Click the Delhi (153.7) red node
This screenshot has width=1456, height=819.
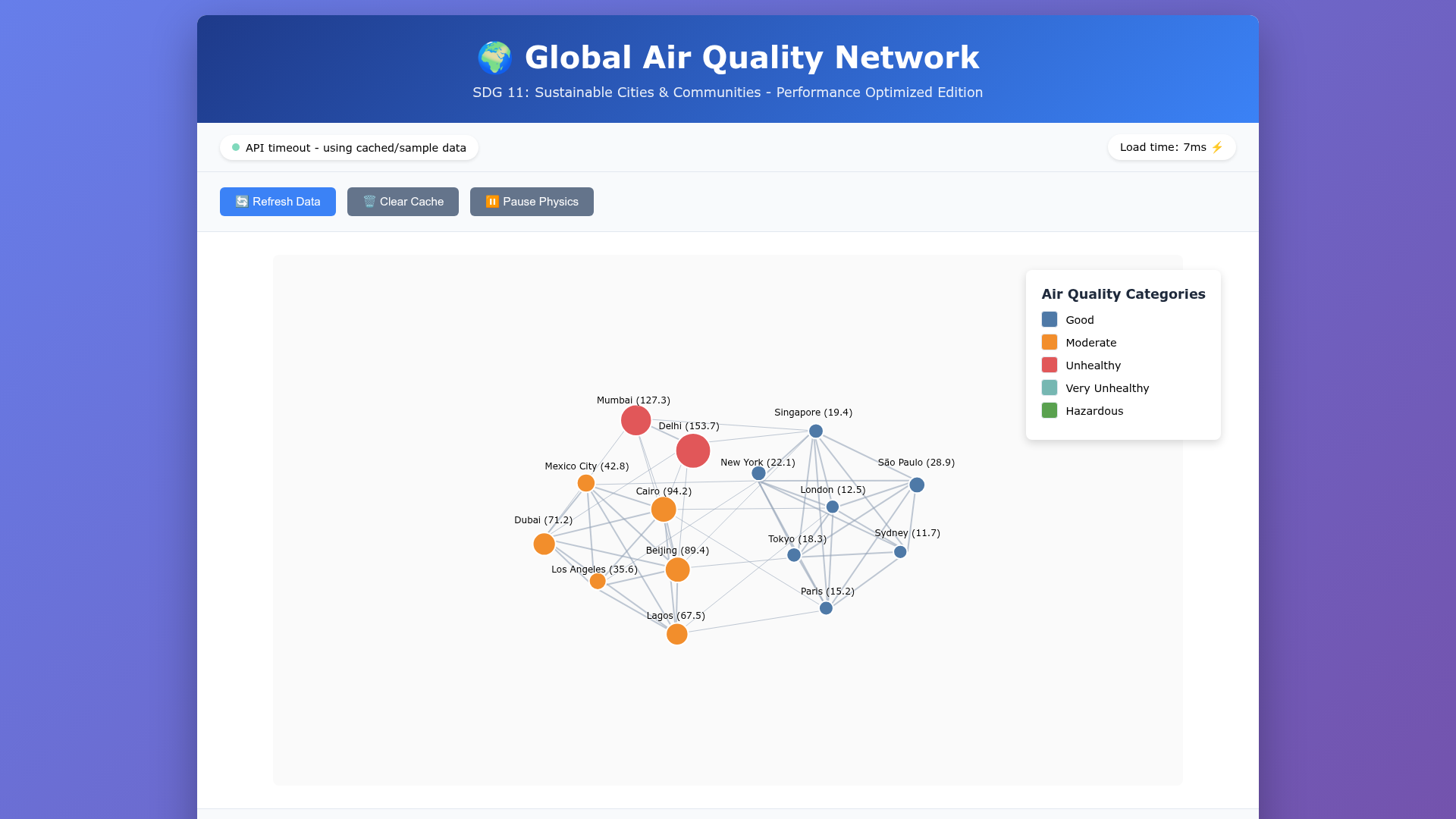point(692,451)
